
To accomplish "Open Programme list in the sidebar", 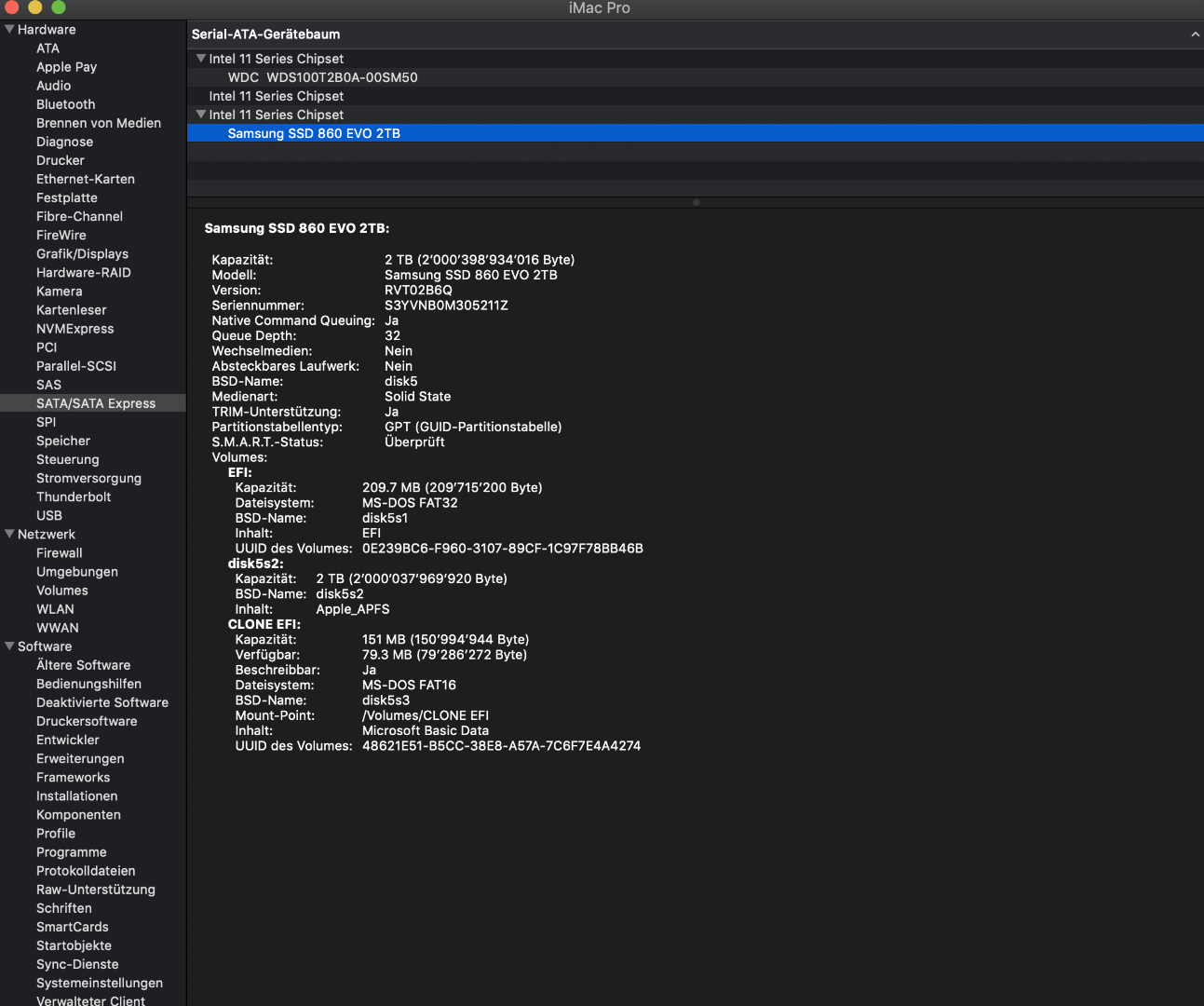I will [x=71, y=852].
